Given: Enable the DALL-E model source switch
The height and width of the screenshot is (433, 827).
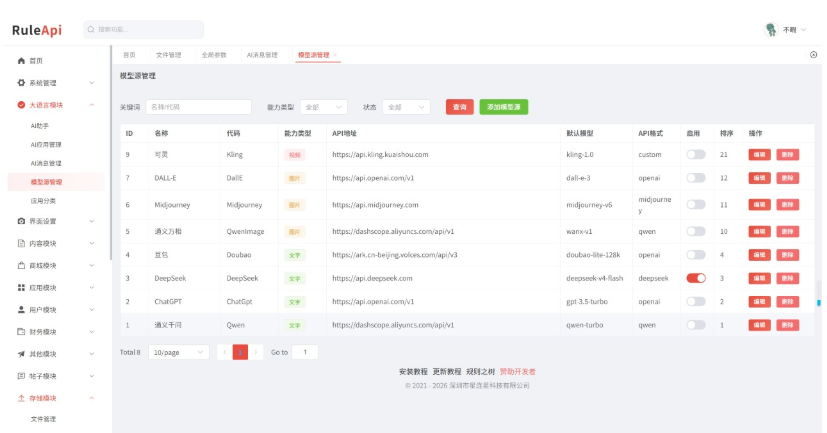Looking at the screenshot, I should coord(696,178).
